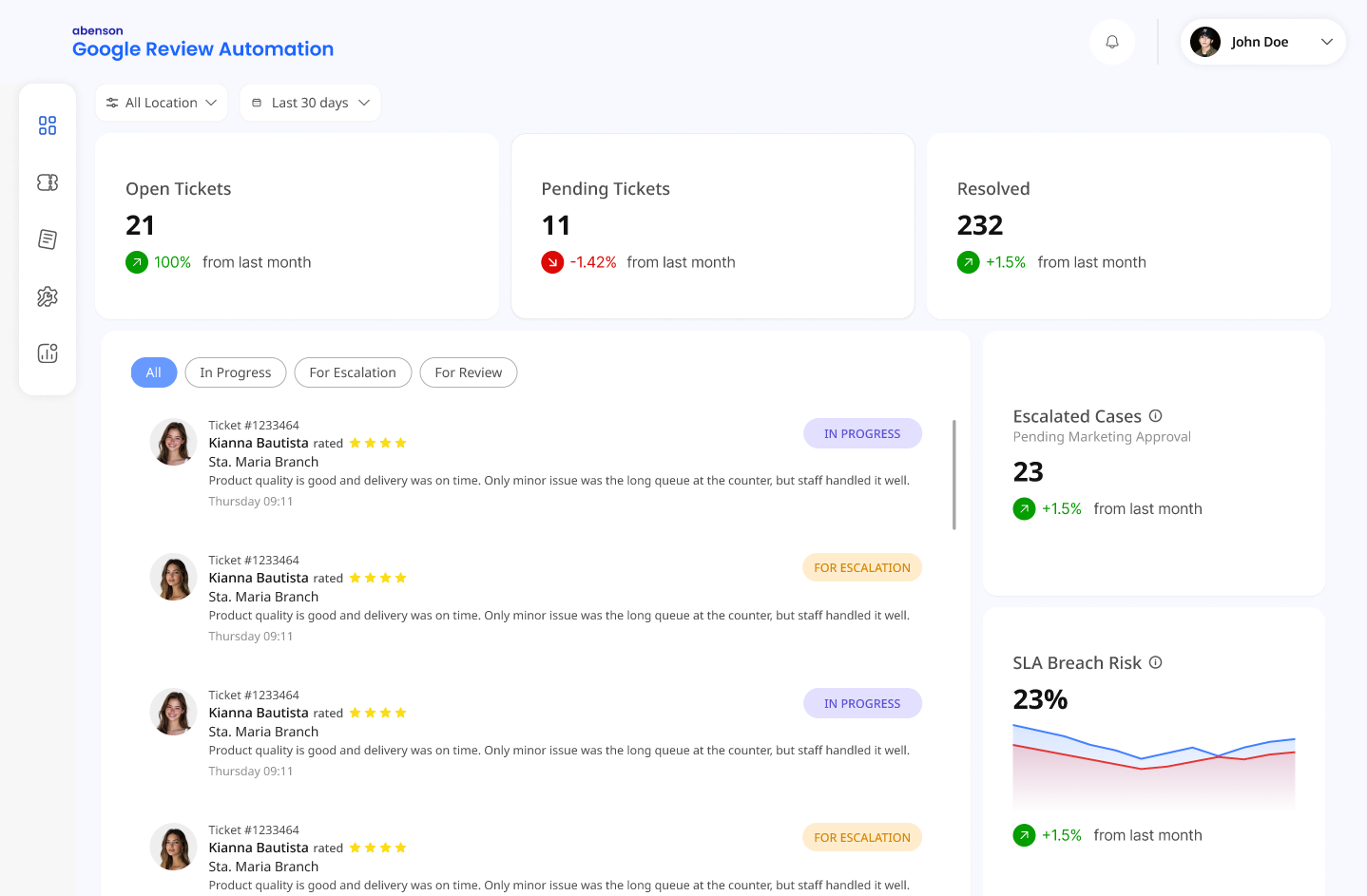Viewport: 1367px width, 896px height.
Task: Click John Doe's profile avatar
Action: click(1205, 42)
